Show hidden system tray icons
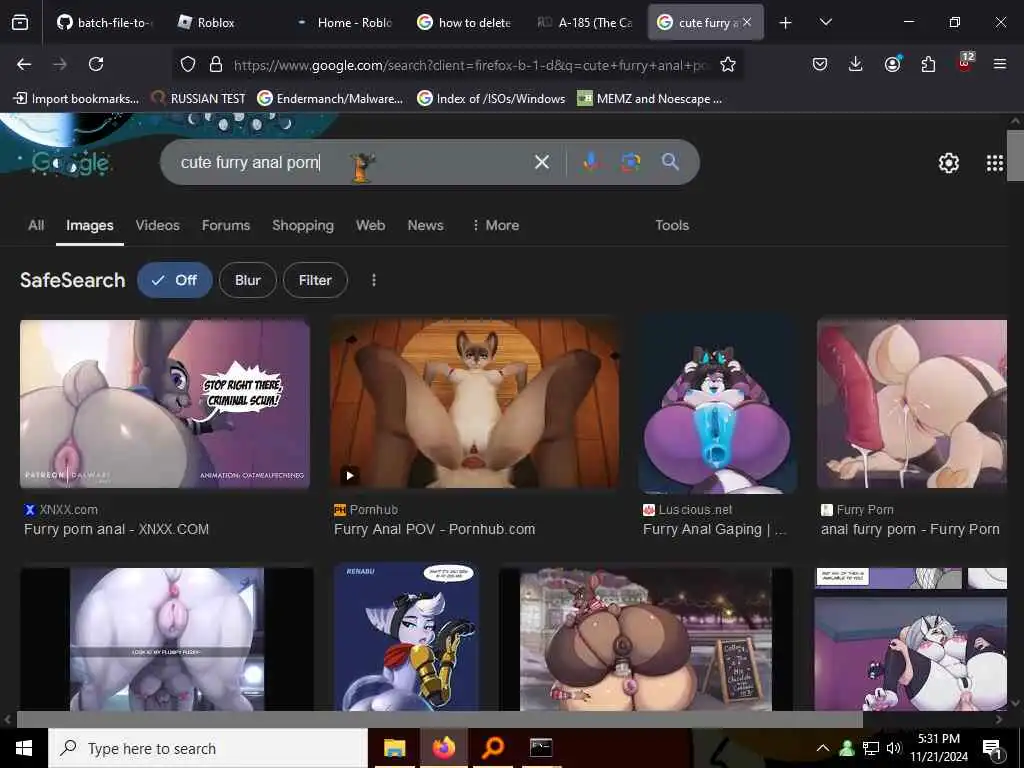This screenshot has height=768, width=1024. coord(823,748)
